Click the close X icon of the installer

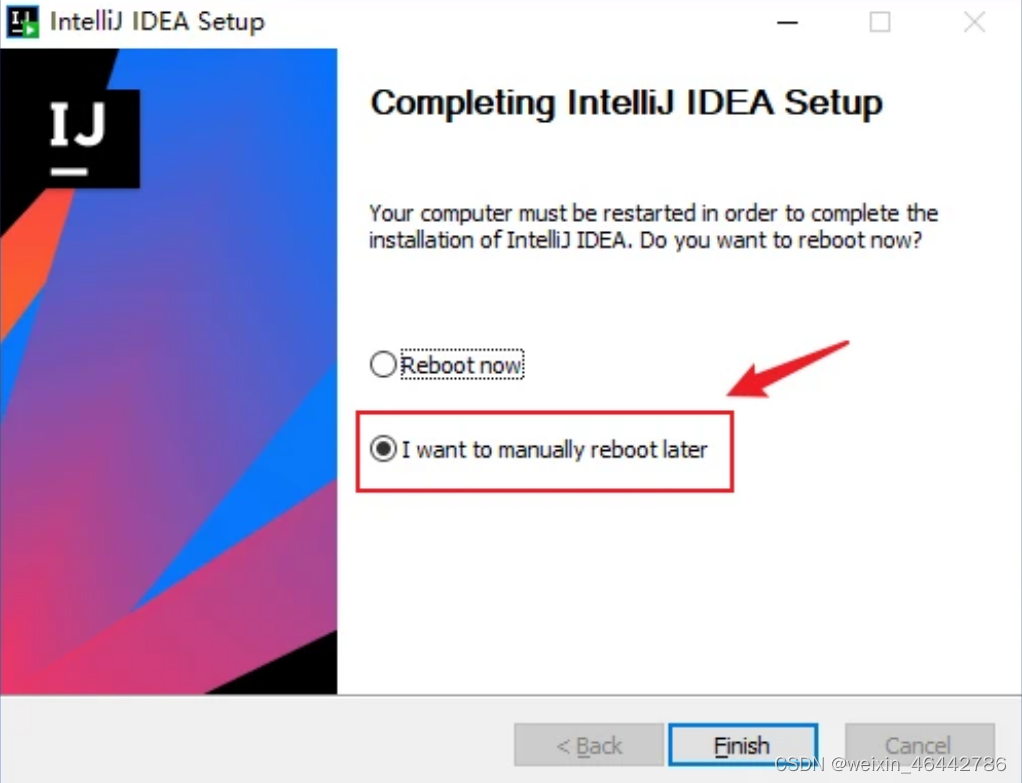974,22
